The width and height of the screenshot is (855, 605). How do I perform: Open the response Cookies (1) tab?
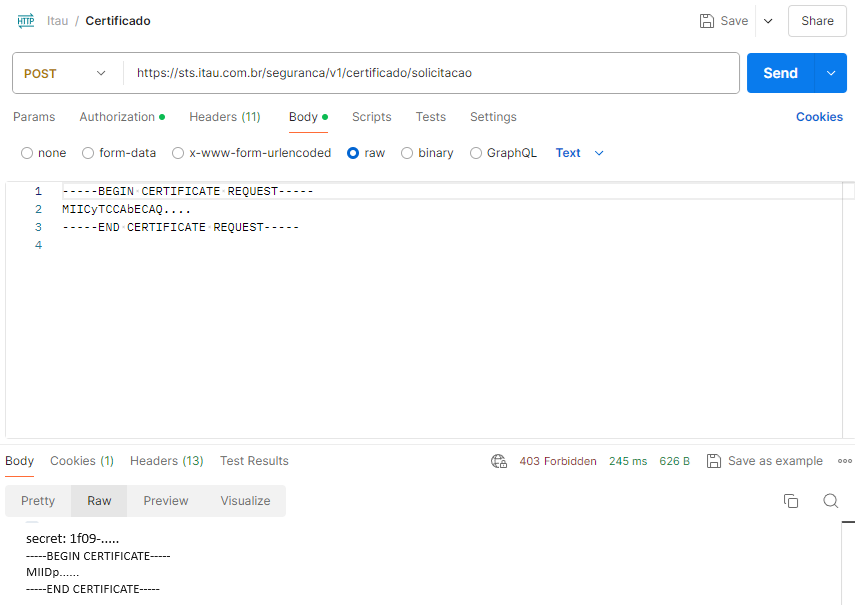(82, 461)
